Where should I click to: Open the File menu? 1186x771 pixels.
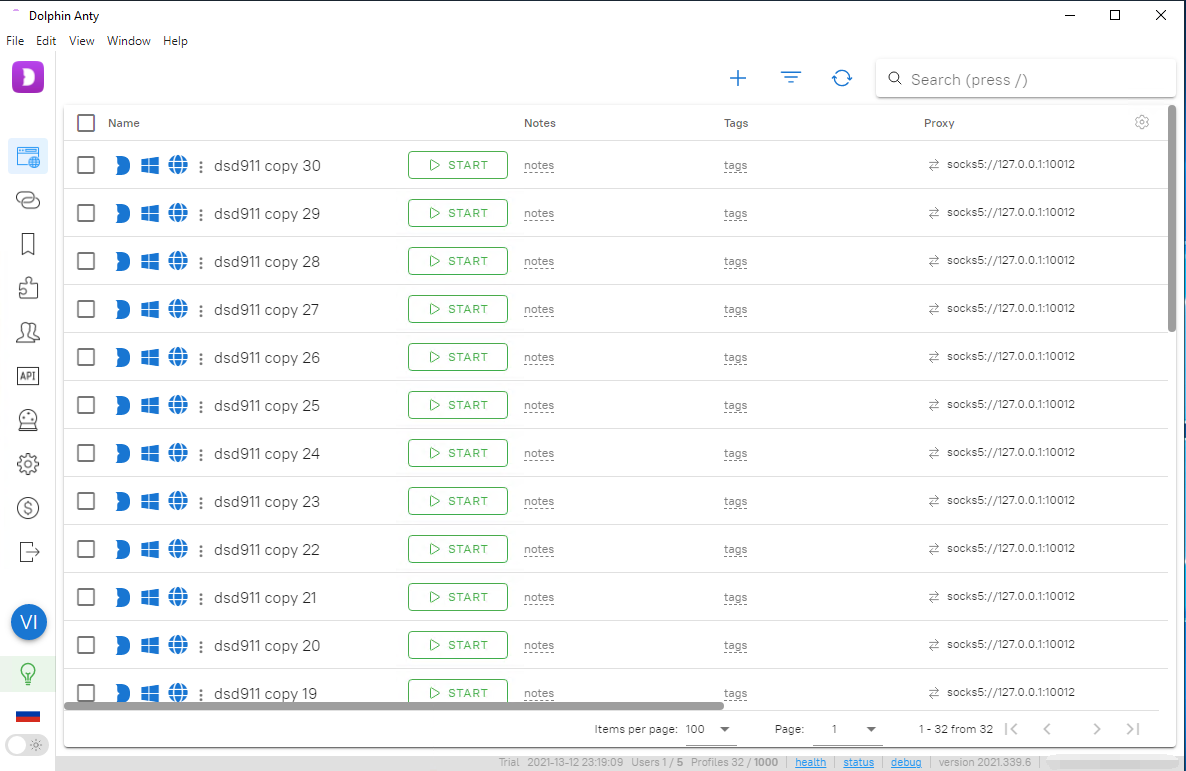pos(15,41)
